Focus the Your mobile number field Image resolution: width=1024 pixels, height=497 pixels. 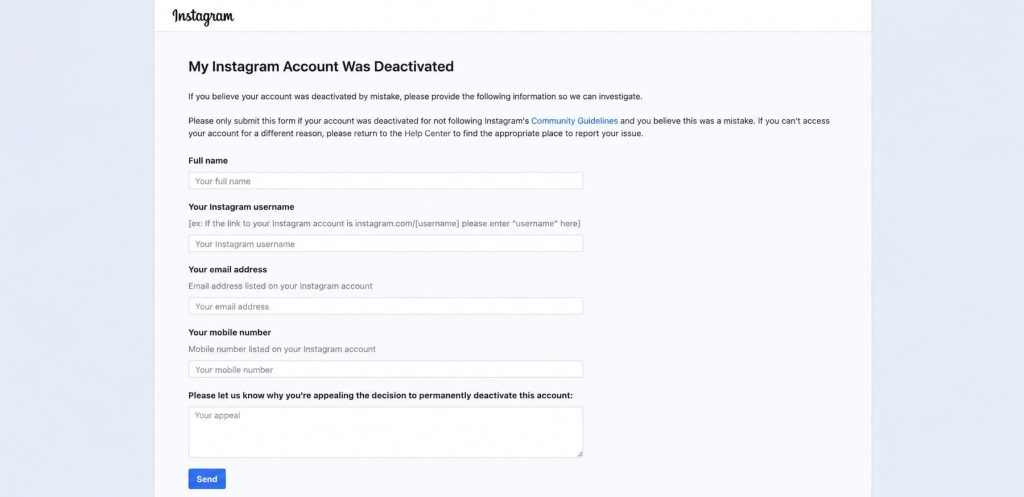pos(385,369)
